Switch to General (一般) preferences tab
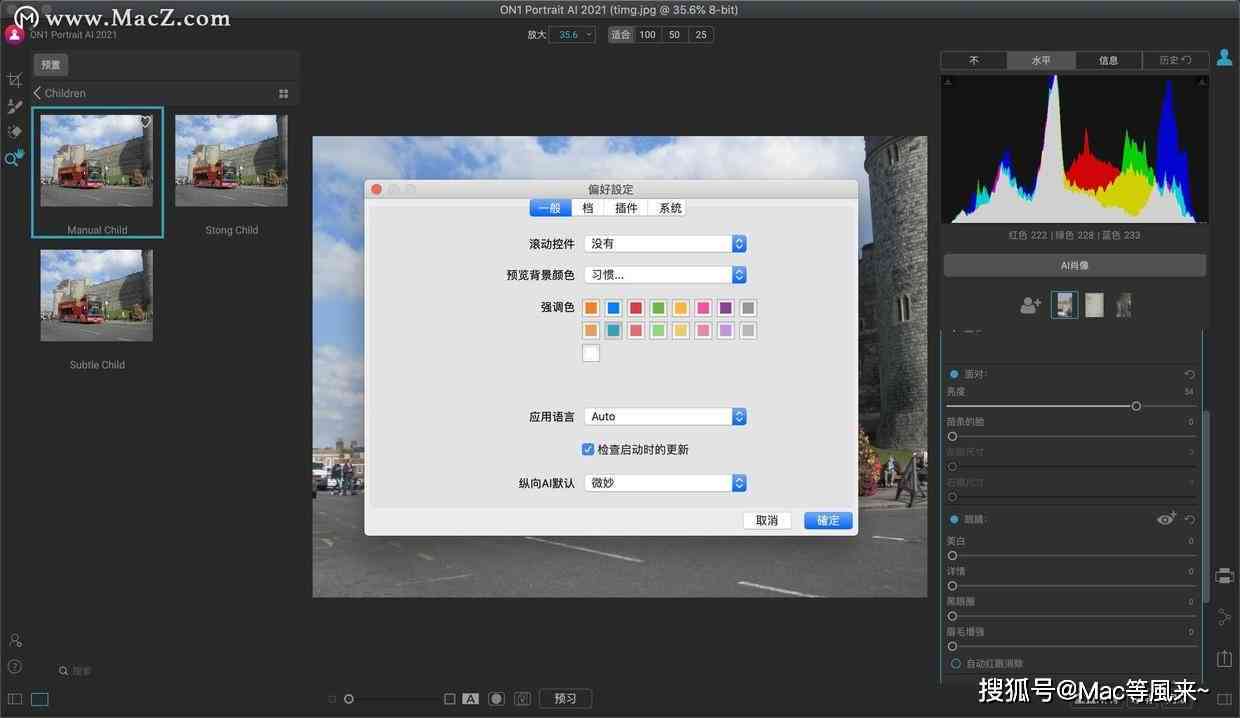This screenshot has width=1240, height=718. (550, 208)
